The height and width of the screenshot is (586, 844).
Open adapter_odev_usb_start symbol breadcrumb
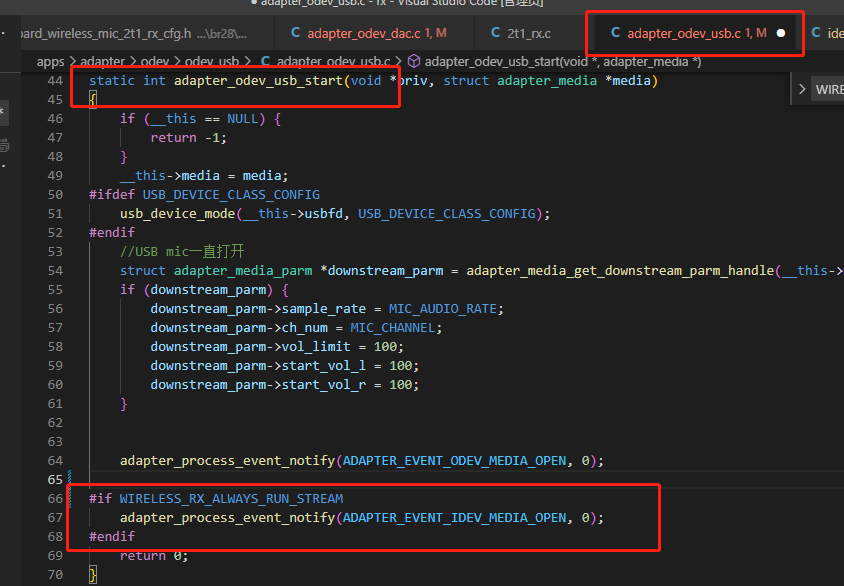[562, 62]
